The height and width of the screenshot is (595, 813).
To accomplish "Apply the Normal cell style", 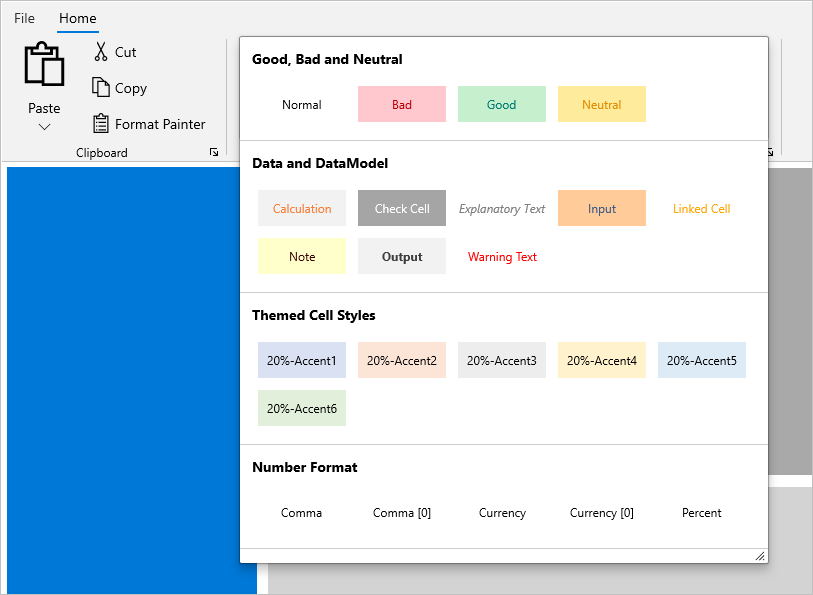I will pyautogui.click(x=302, y=104).
